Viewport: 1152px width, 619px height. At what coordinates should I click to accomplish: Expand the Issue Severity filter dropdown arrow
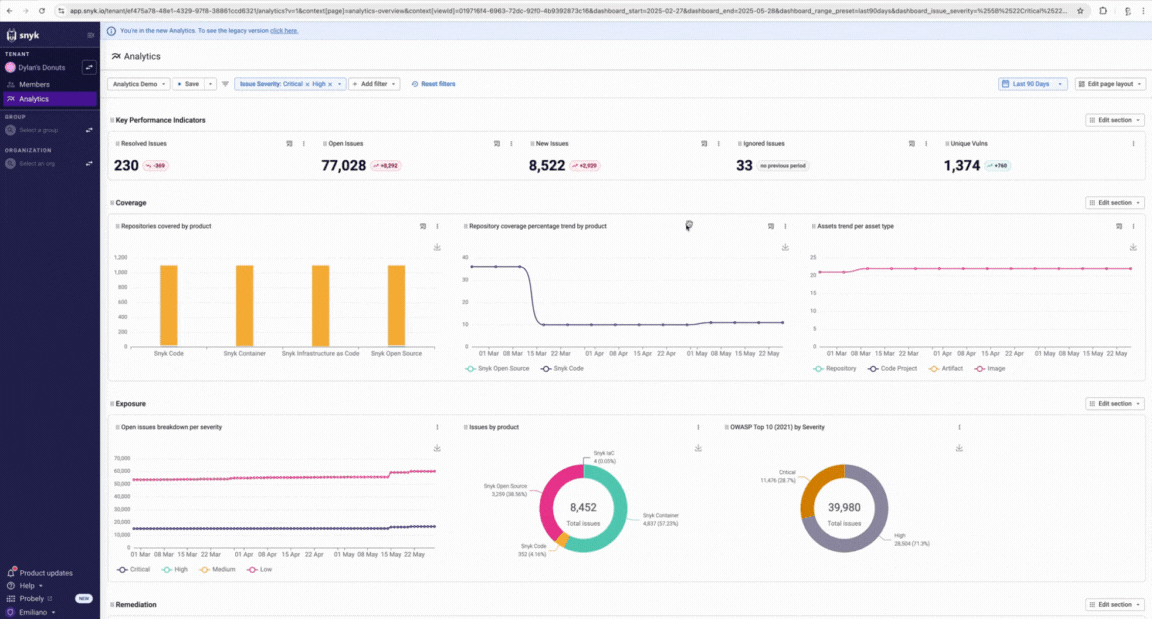pos(339,84)
